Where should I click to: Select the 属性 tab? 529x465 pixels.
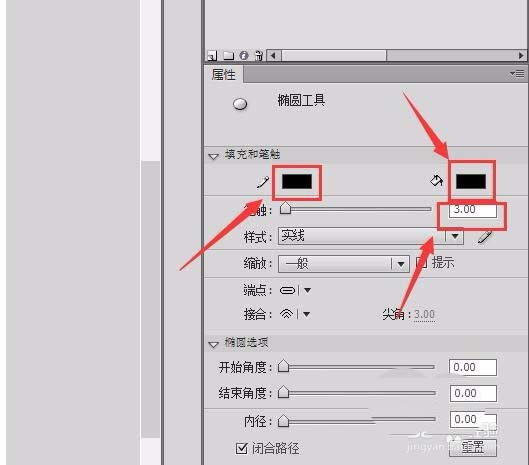[224, 75]
